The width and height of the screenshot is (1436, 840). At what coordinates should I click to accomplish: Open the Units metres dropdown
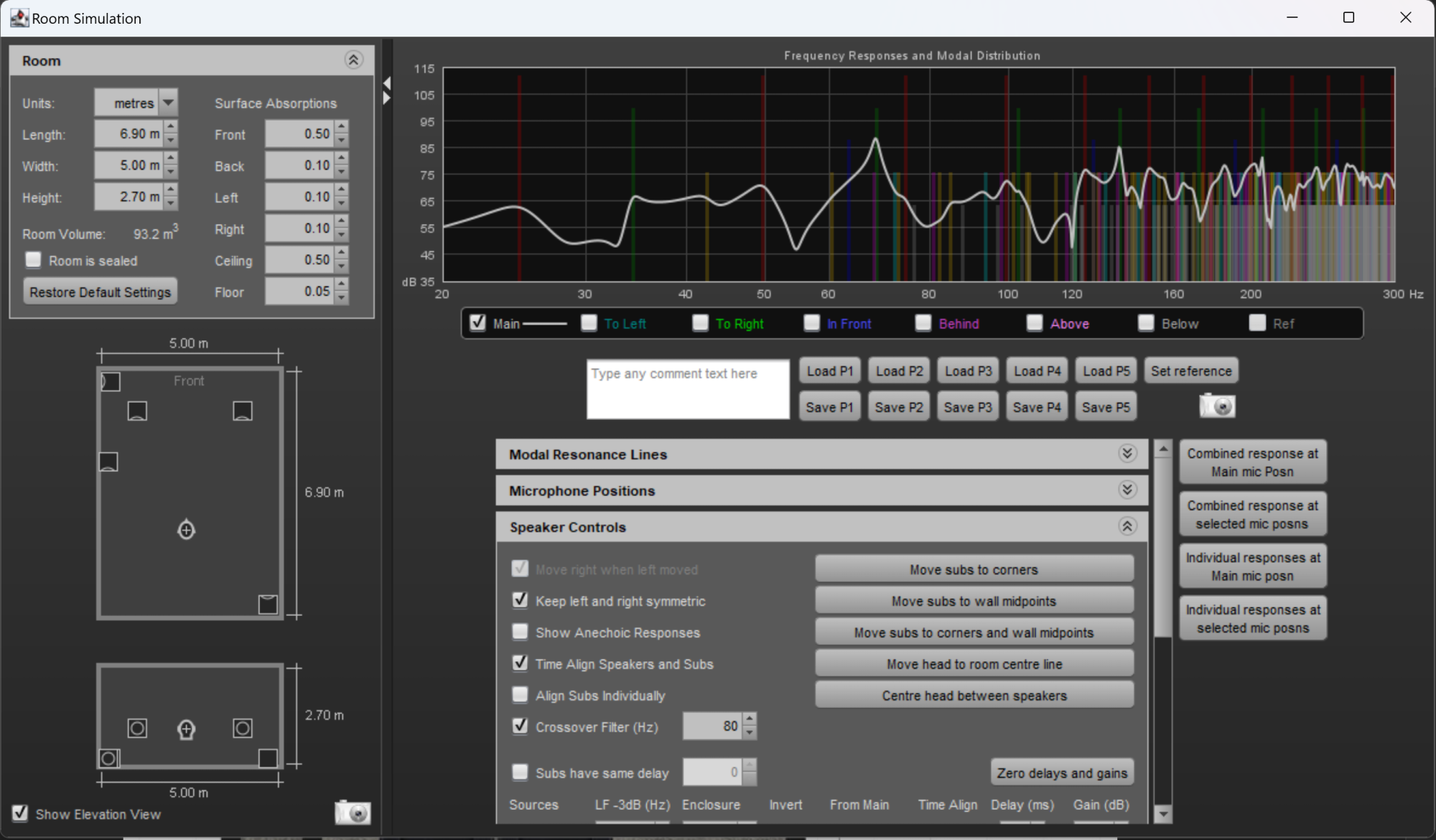coord(168,103)
